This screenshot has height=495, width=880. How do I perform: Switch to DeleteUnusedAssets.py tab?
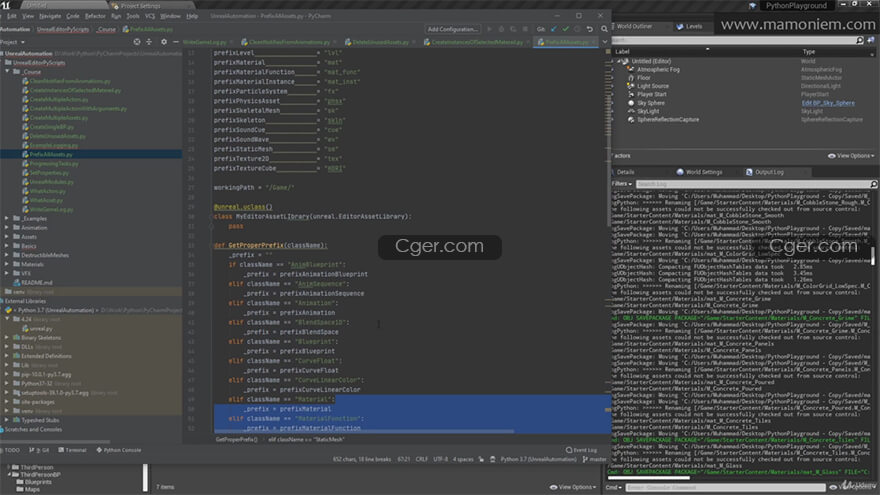click(380, 42)
